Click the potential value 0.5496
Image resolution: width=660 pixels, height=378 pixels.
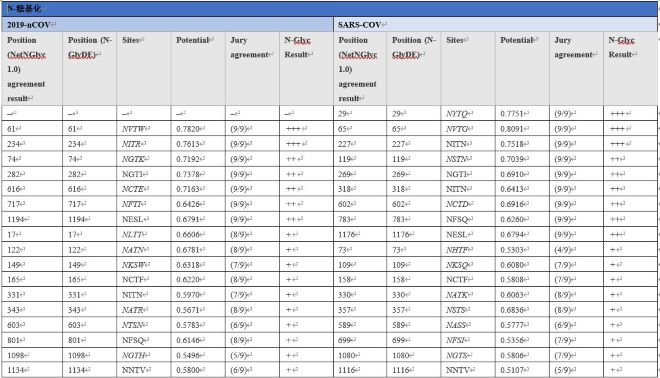click(188, 355)
